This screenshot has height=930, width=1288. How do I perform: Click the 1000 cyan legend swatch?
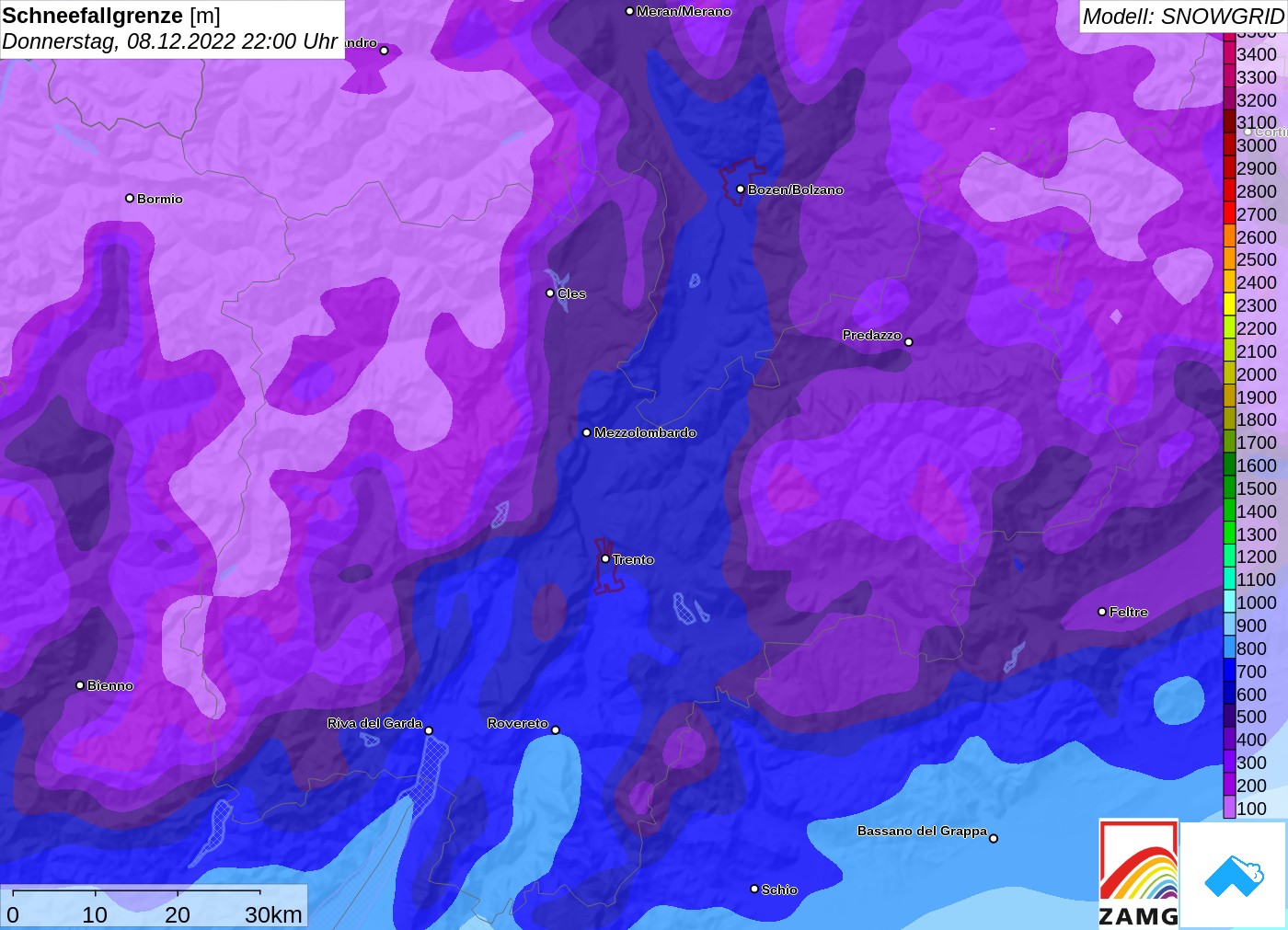point(1229,603)
